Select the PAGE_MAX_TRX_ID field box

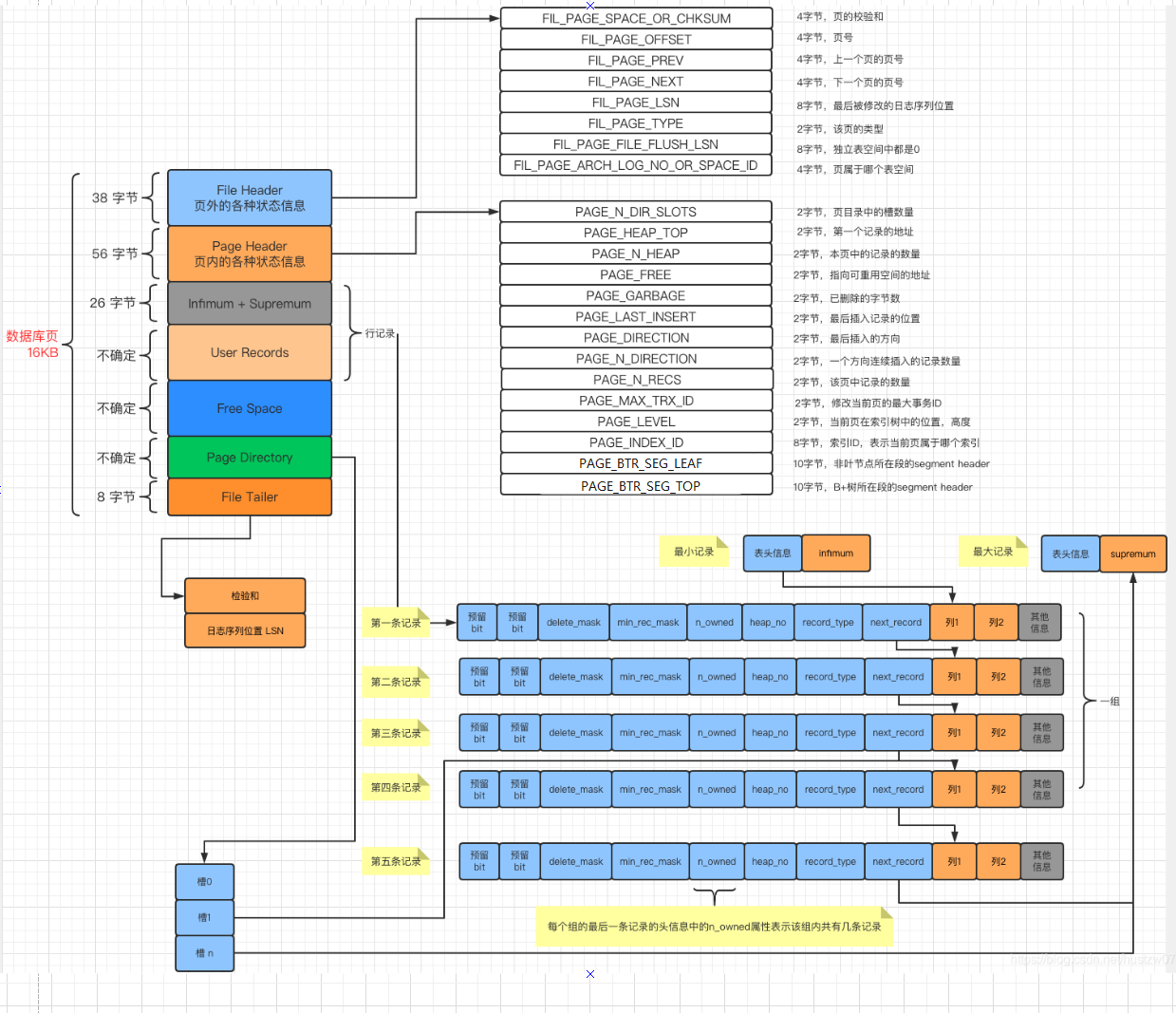click(x=636, y=401)
